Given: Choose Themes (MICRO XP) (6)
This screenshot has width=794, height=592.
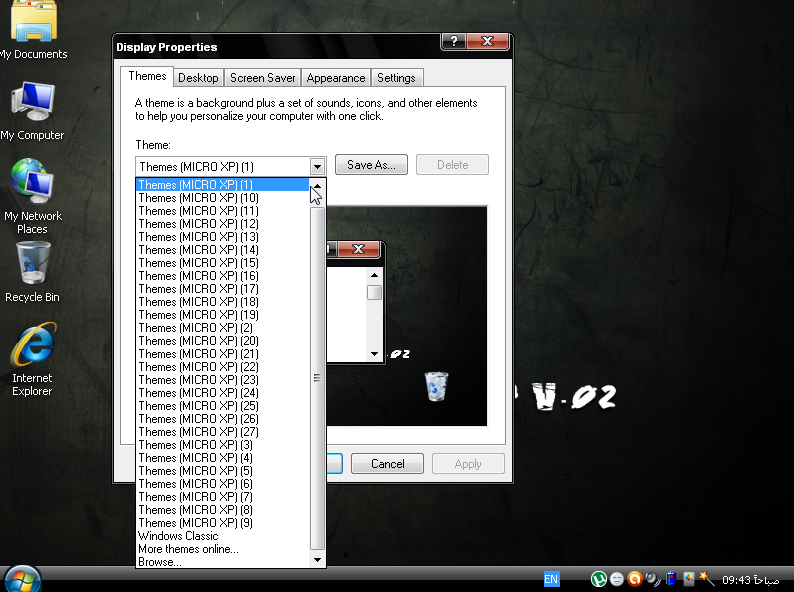Looking at the screenshot, I should (x=223, y=484).
